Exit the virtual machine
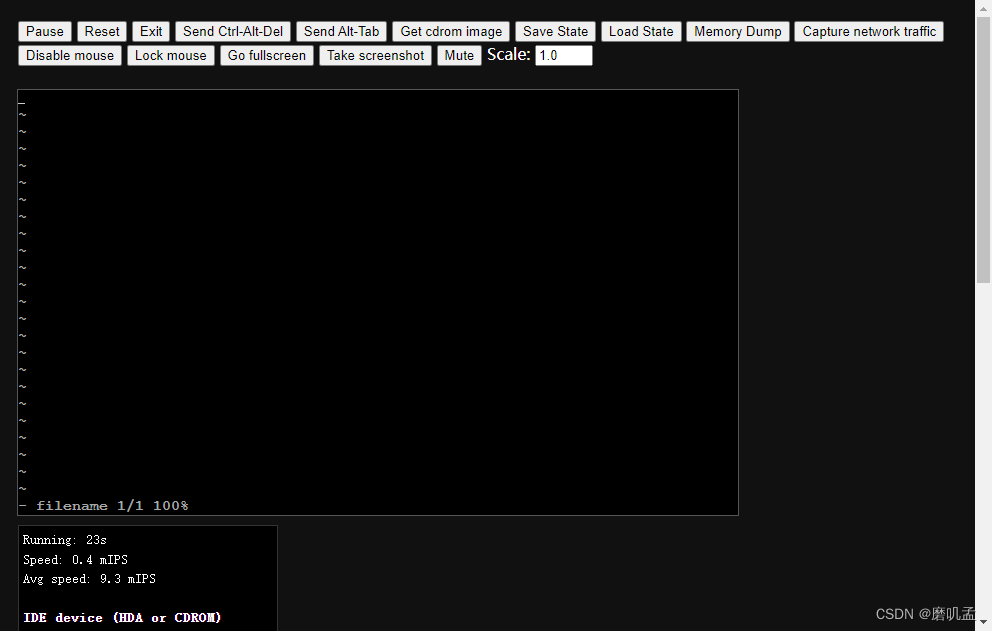992x631 pixels. pyautogui.click(x=151, y=31)
